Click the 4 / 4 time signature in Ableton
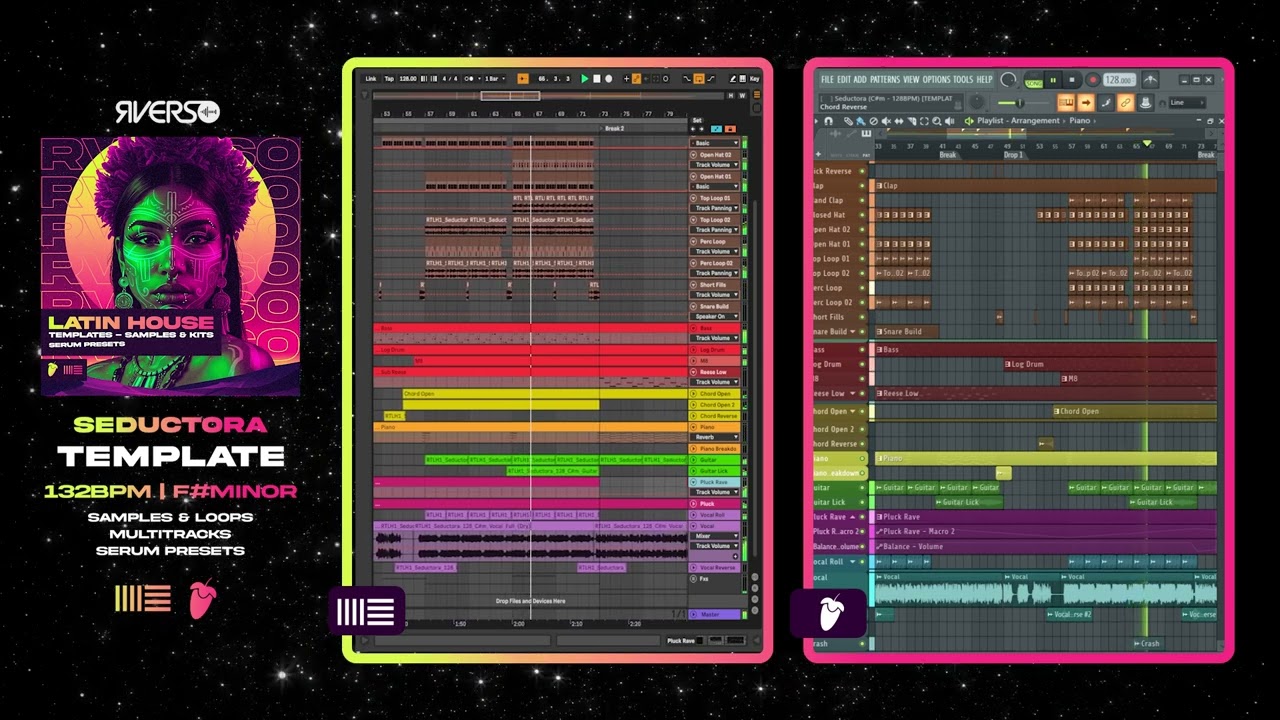The width and height of the screenshot is (1280, 720). pyautogui.click(x=450, y=78)
